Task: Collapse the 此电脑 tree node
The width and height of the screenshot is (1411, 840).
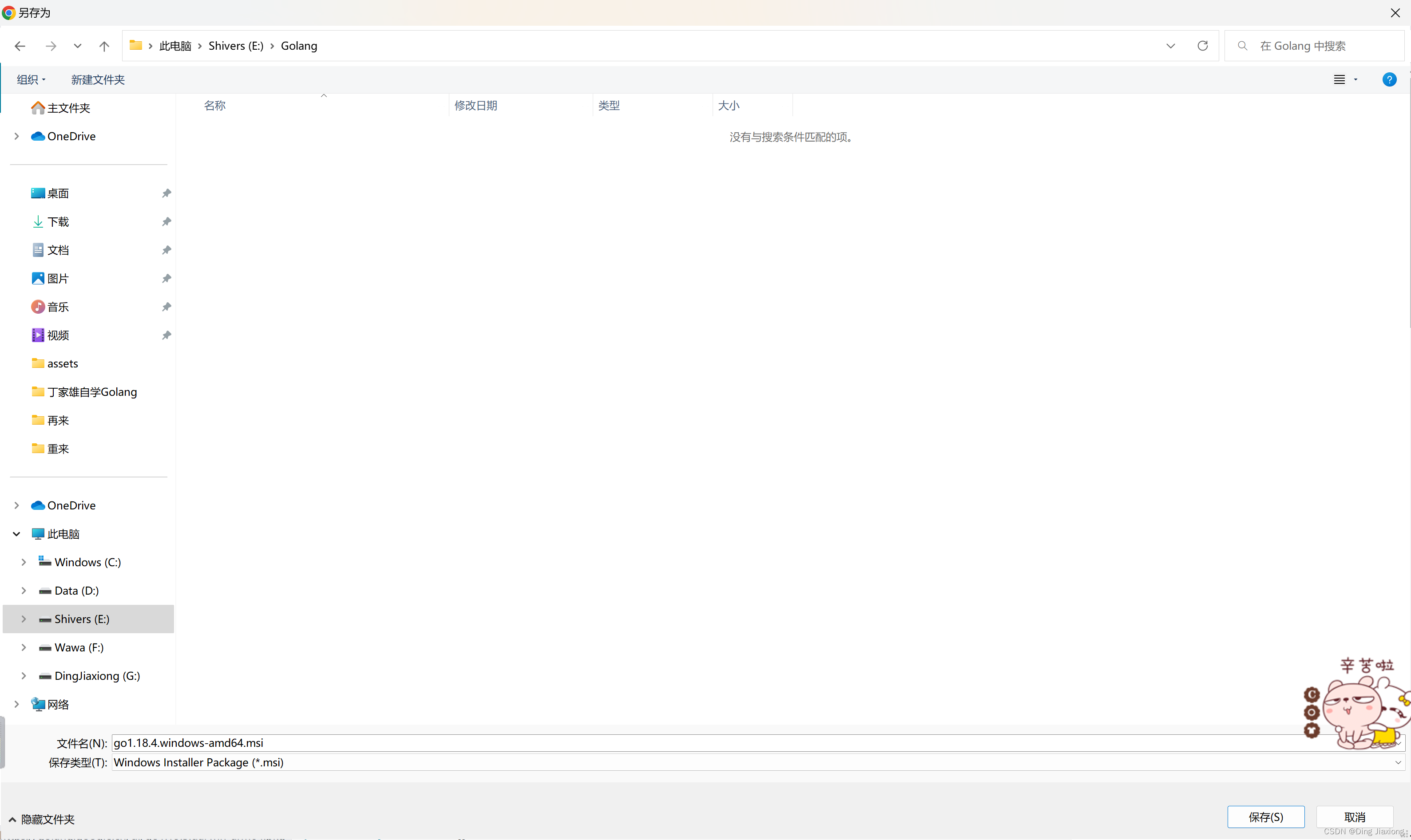Action: point(16,534)
